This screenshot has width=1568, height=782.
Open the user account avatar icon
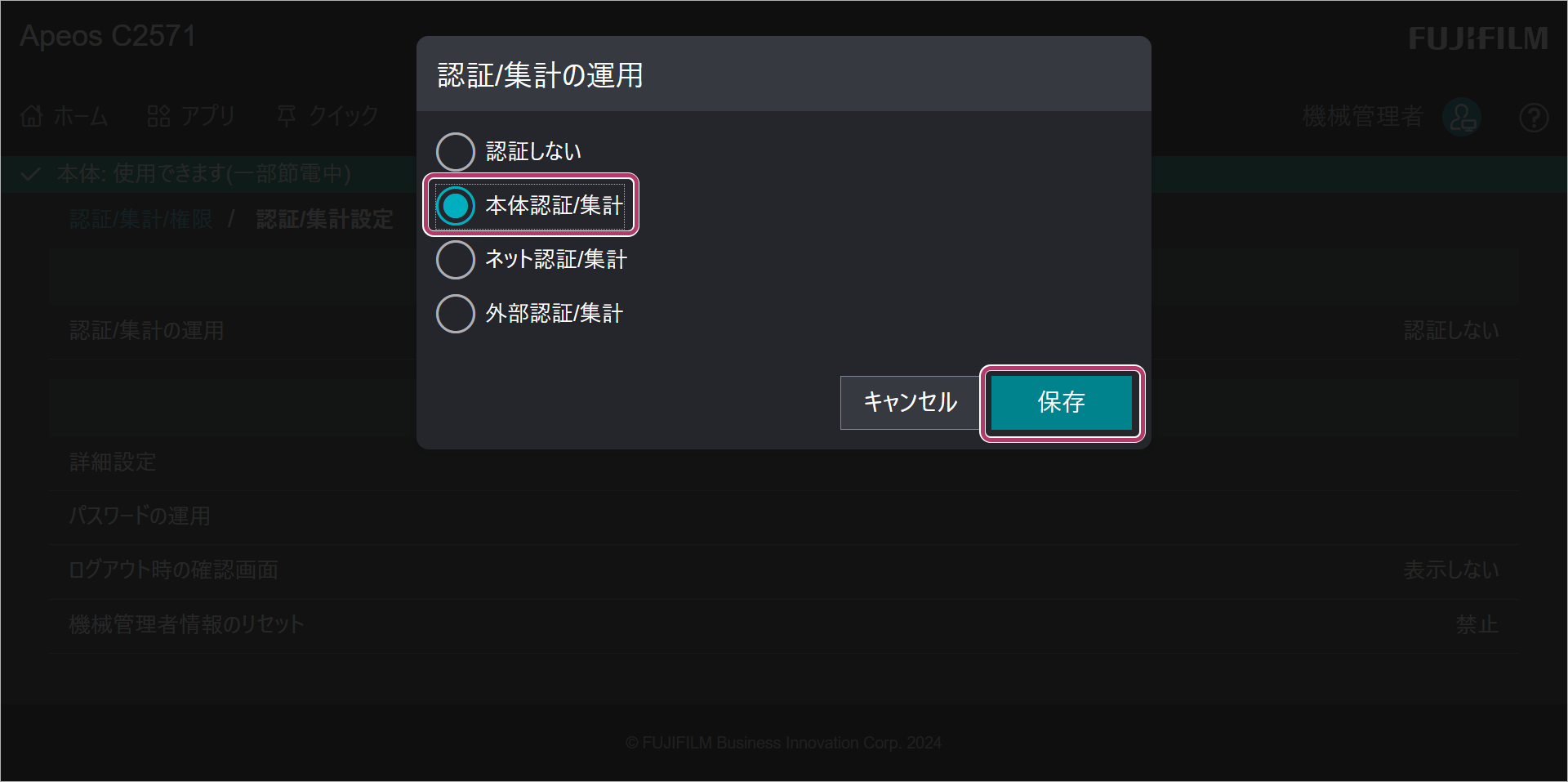1462,118
